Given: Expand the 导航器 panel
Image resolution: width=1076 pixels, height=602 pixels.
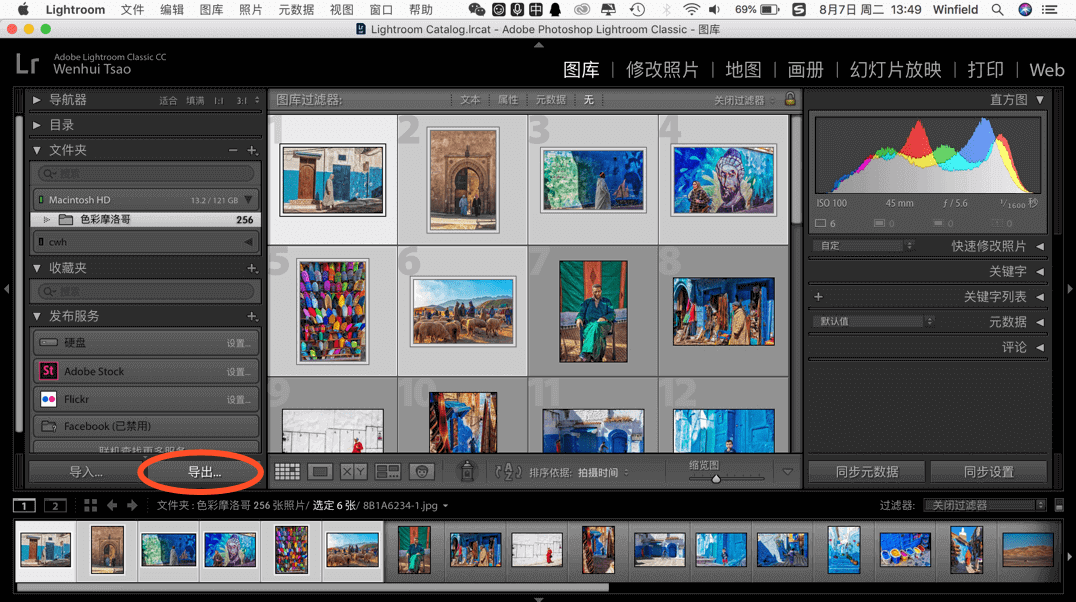Looking at the screenshot, I should [37, 100].
